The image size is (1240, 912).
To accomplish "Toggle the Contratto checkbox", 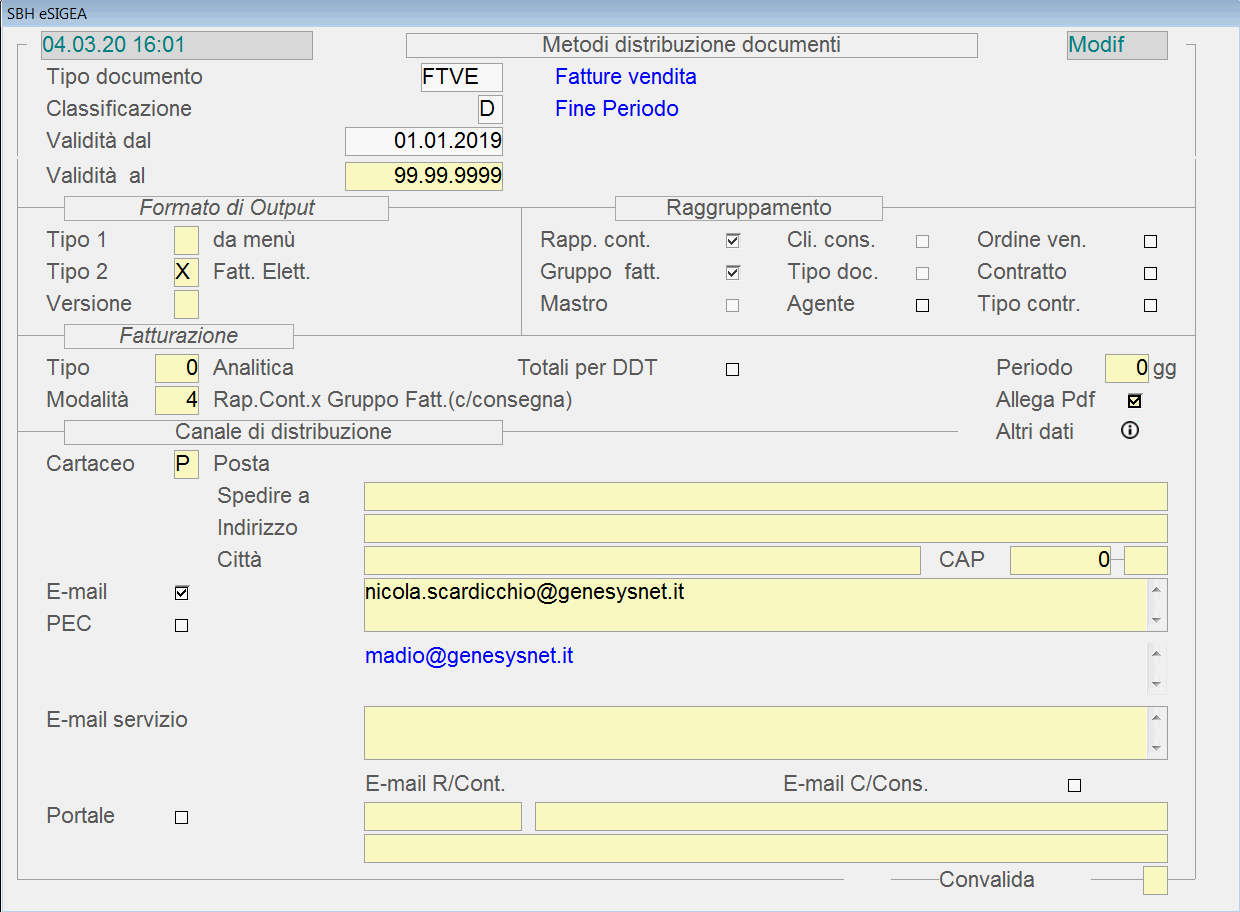I will [1150, 274].
